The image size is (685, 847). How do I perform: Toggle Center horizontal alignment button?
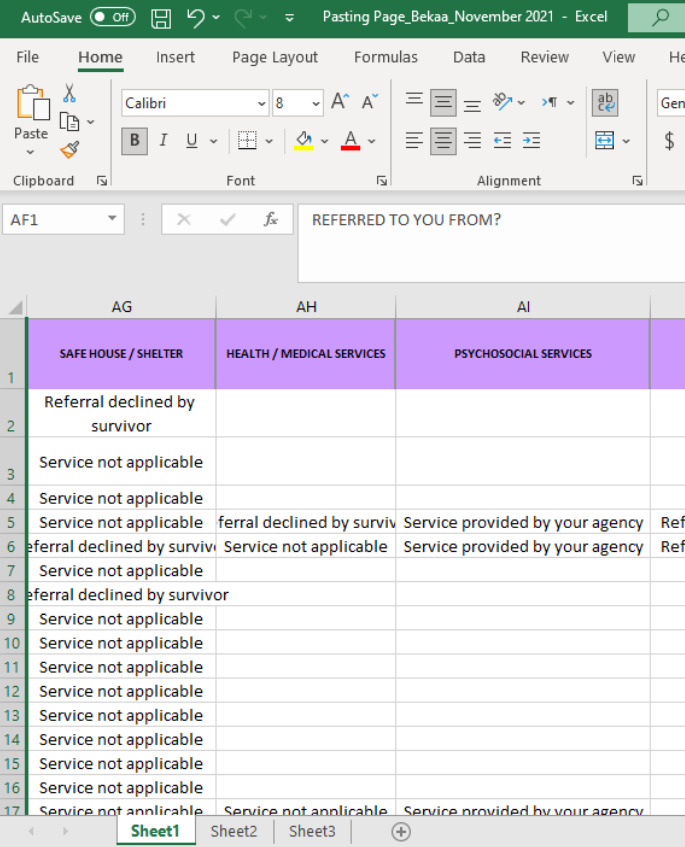(x=444, y=141)
